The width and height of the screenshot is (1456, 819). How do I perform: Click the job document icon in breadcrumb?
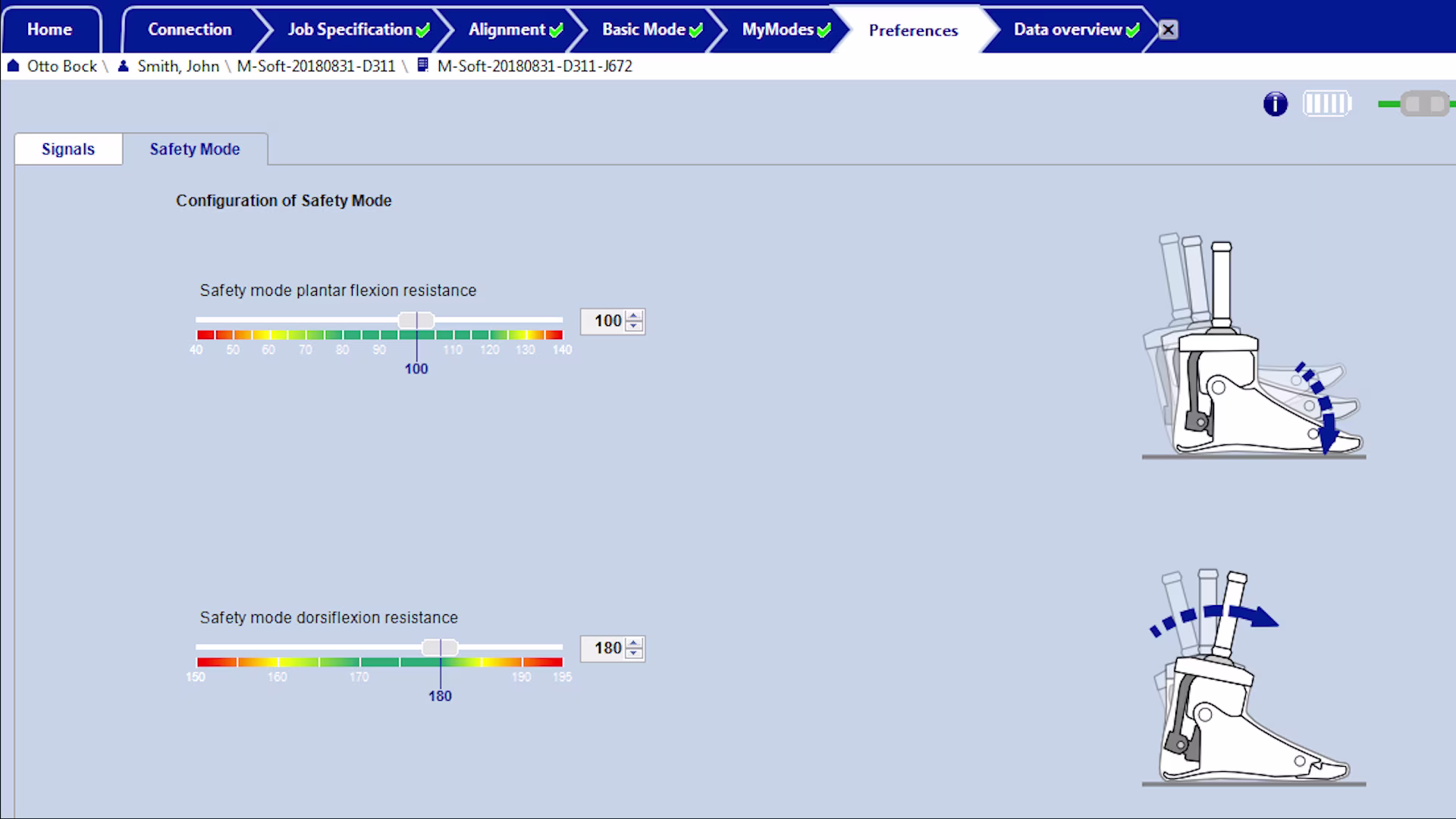(423, 66)
